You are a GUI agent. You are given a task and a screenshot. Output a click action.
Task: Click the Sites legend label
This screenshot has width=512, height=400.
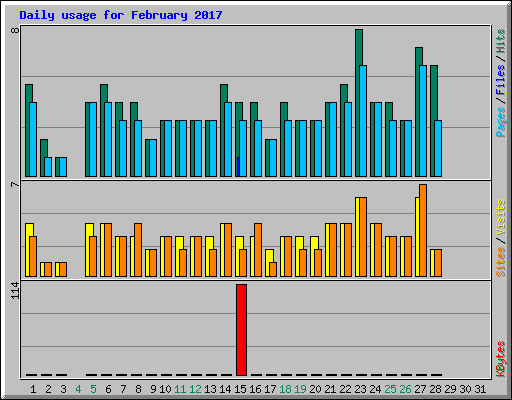(x=500, y=262)
